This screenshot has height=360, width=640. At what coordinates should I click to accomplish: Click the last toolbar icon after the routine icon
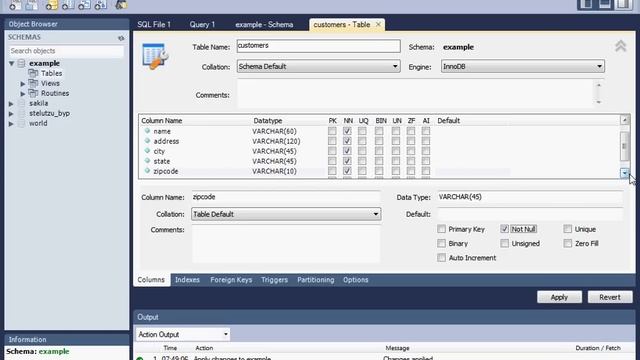coord(121,5)
